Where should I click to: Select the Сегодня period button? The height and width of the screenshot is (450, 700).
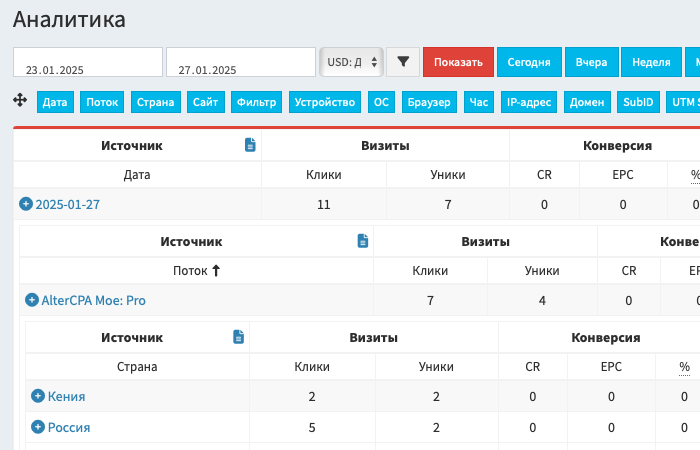pos(529,62)
